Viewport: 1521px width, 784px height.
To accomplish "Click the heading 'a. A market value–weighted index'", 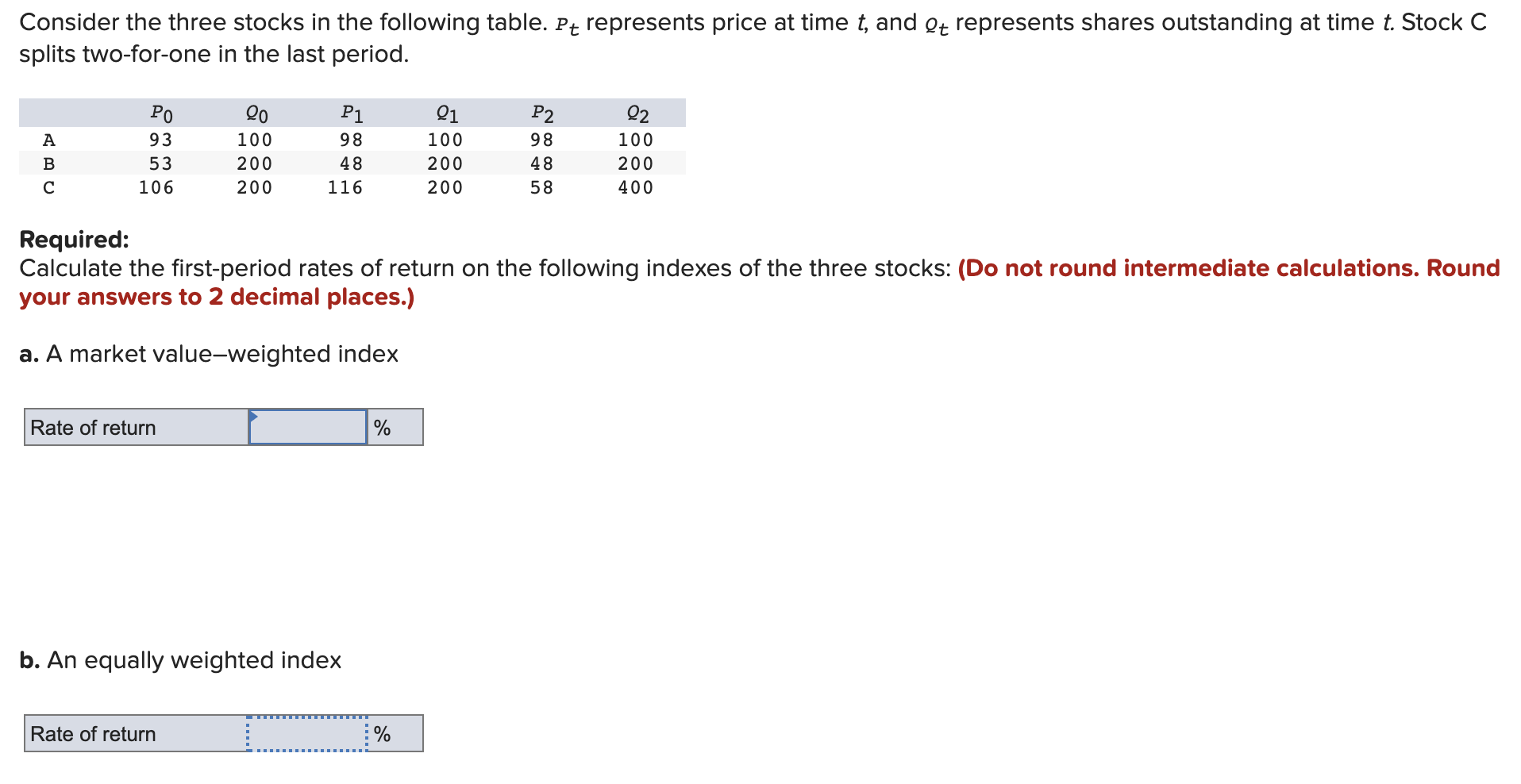I will (x=208, y=354).
